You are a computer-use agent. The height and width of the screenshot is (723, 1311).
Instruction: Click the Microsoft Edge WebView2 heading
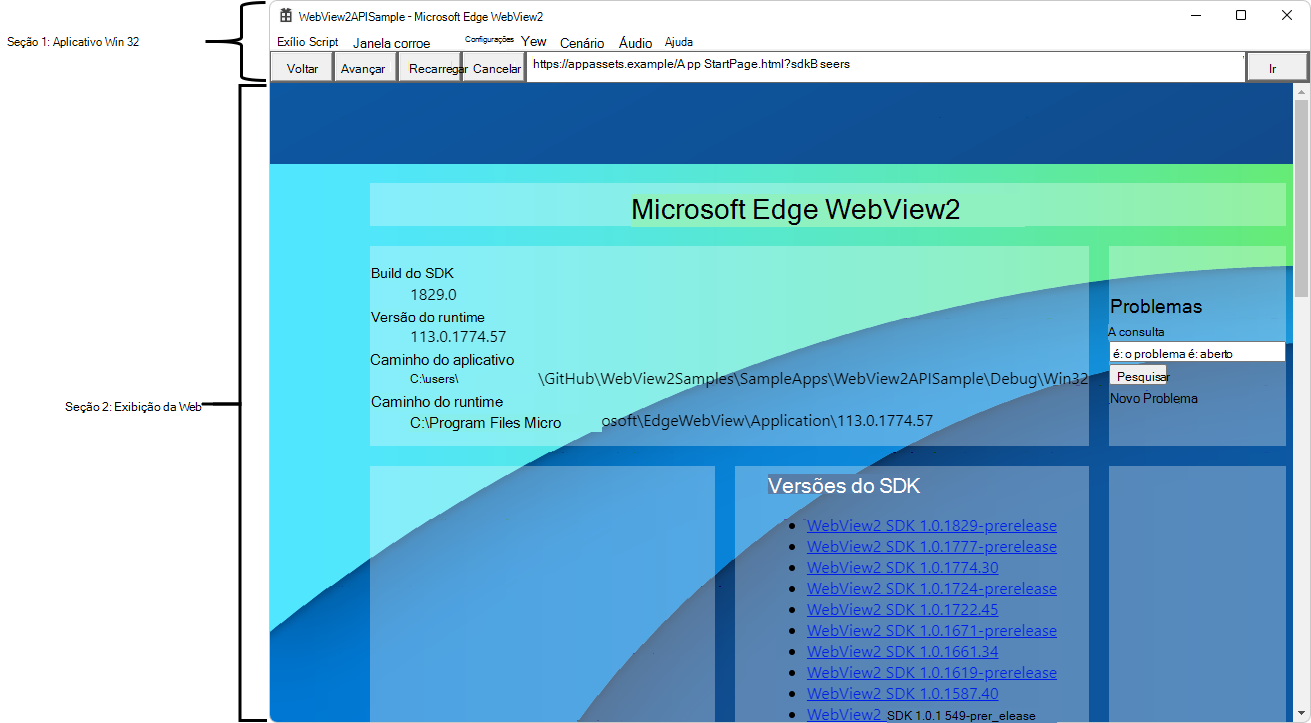pyautogui.click(x=795, y=209)
